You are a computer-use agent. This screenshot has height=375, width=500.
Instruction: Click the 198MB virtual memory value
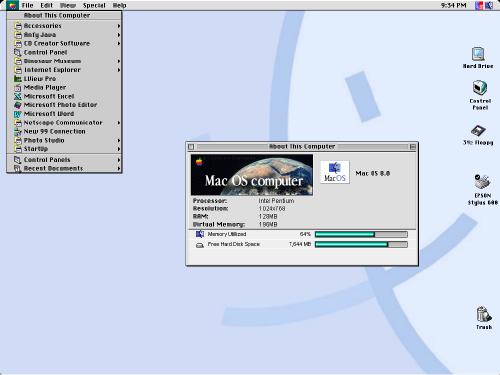click(268, 225)
